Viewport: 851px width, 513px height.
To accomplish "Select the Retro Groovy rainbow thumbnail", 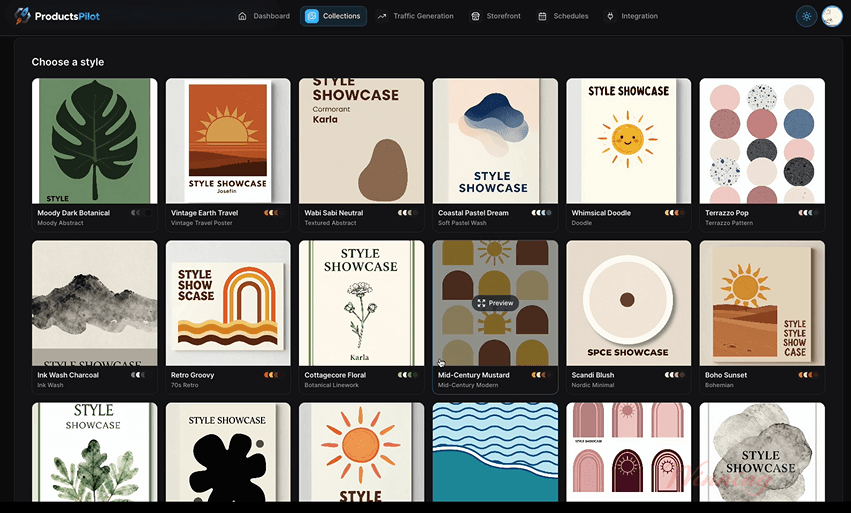I will tap(228, 303).
